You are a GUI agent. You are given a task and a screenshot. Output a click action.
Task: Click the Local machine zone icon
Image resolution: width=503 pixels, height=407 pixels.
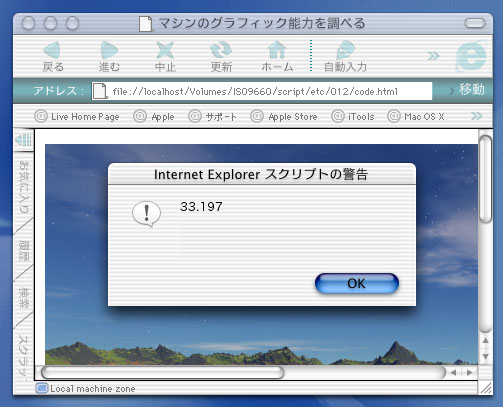42,388
